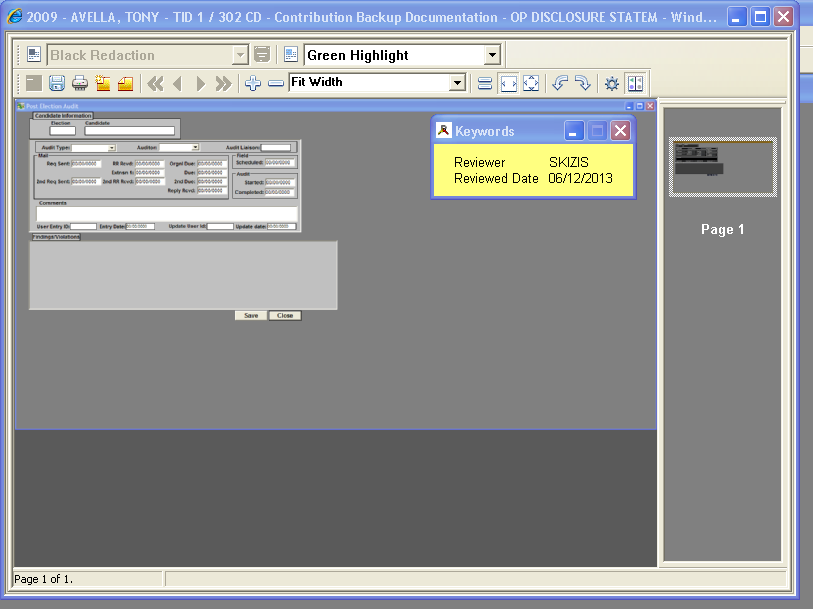813x609 pixels.
Task: Go to the previous page
Action: [x=178, y=83]
